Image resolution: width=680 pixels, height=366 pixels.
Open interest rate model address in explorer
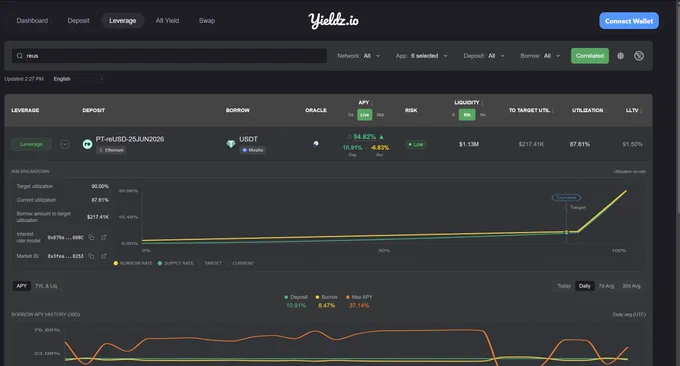104,237
